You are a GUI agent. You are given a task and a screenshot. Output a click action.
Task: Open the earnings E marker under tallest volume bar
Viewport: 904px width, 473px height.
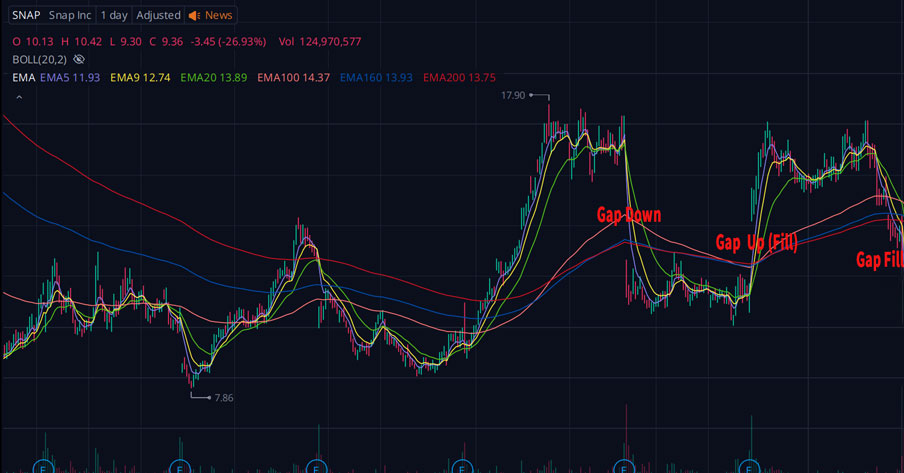[x=624, y=468]
